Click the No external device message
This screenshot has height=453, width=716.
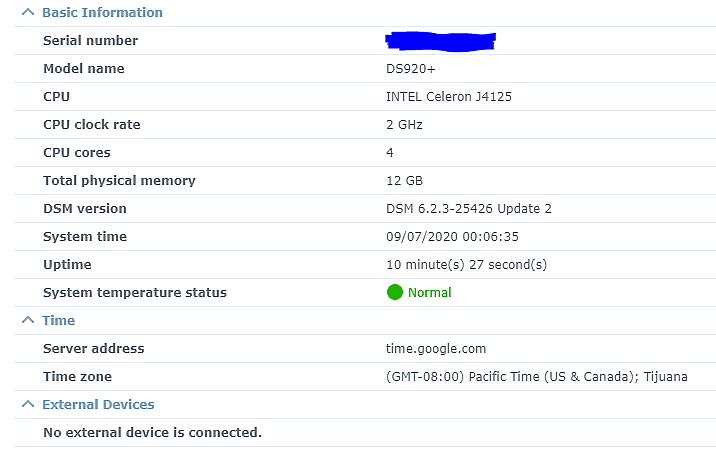(x=153, y=432)
